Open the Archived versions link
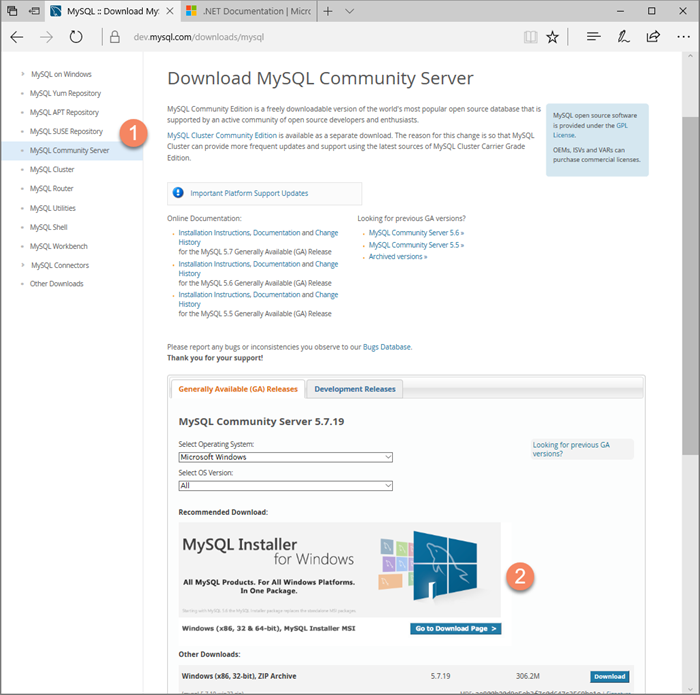Viewport: 700px width, 695px height. pyautogui.click(x=398, y=257)
